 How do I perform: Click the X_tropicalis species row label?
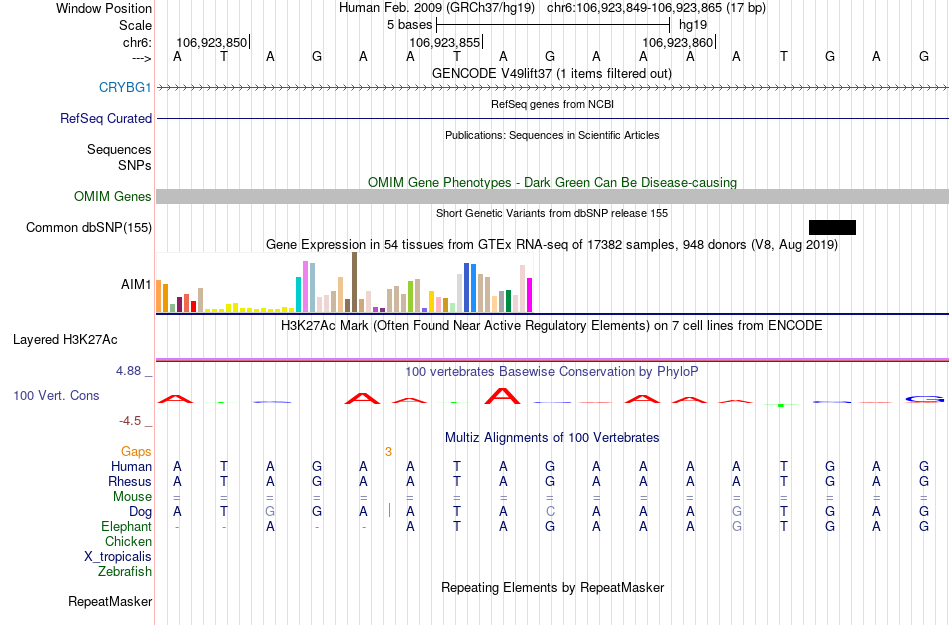coord(118,557)
